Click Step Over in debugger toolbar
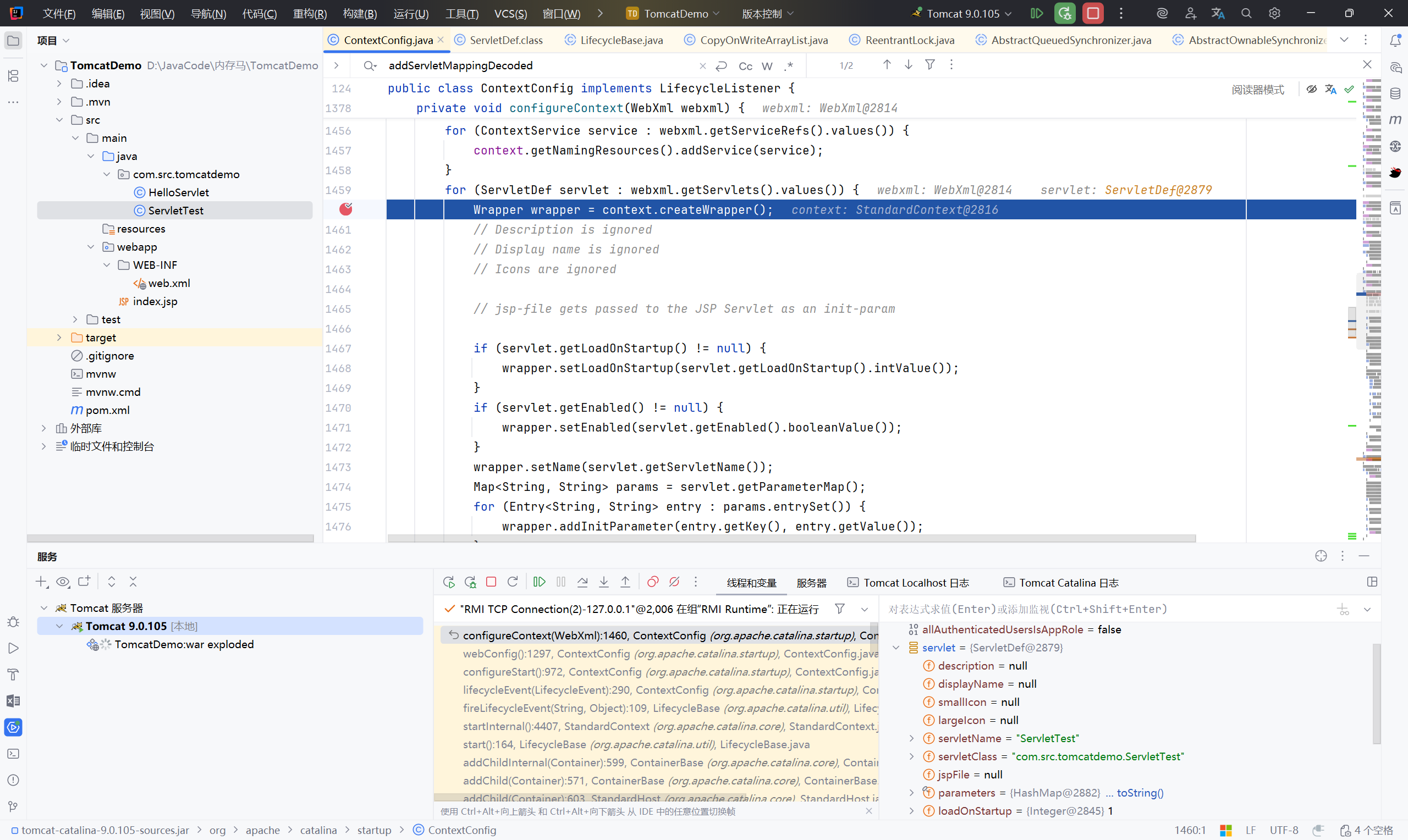The height and width of the screenshot is (840, 1408). (582, 582)
